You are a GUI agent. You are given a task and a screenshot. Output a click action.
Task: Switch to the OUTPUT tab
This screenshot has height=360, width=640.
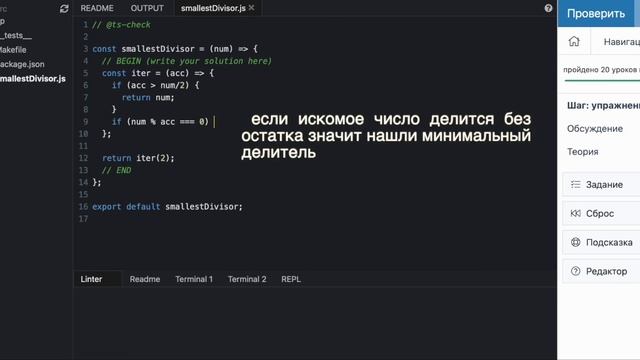click(x=147, y=8)
